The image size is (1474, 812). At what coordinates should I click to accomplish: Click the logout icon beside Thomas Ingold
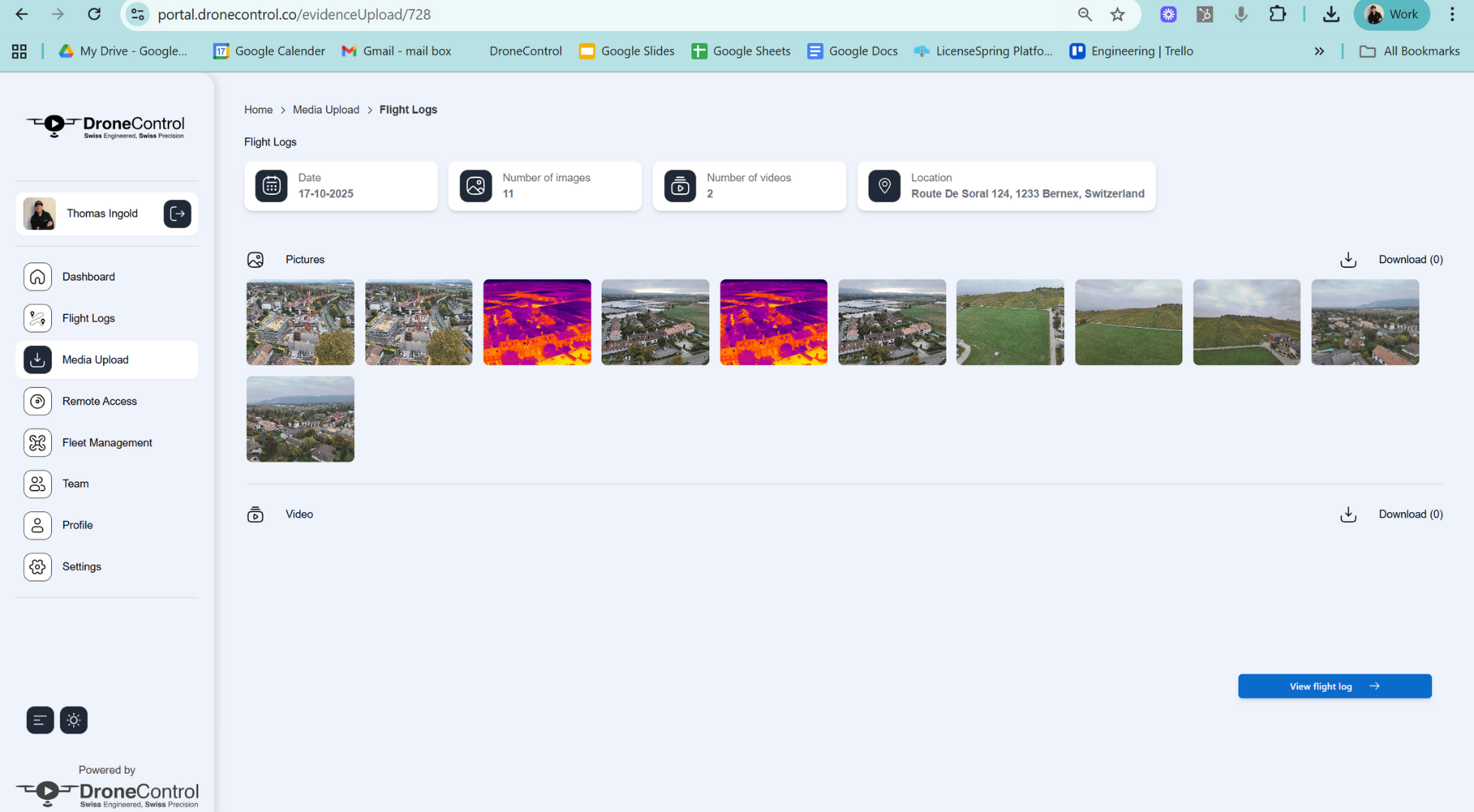click(x=177, y=214)
